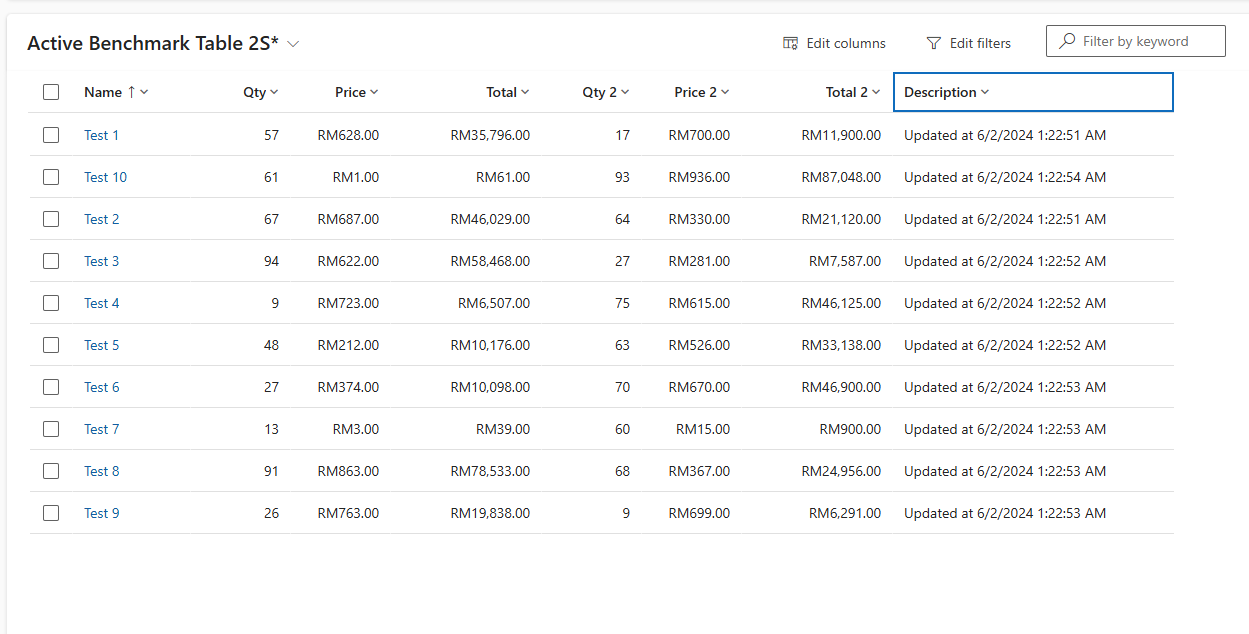
Task: Open the Price 2 column header menu
Action: coord(702,92)
